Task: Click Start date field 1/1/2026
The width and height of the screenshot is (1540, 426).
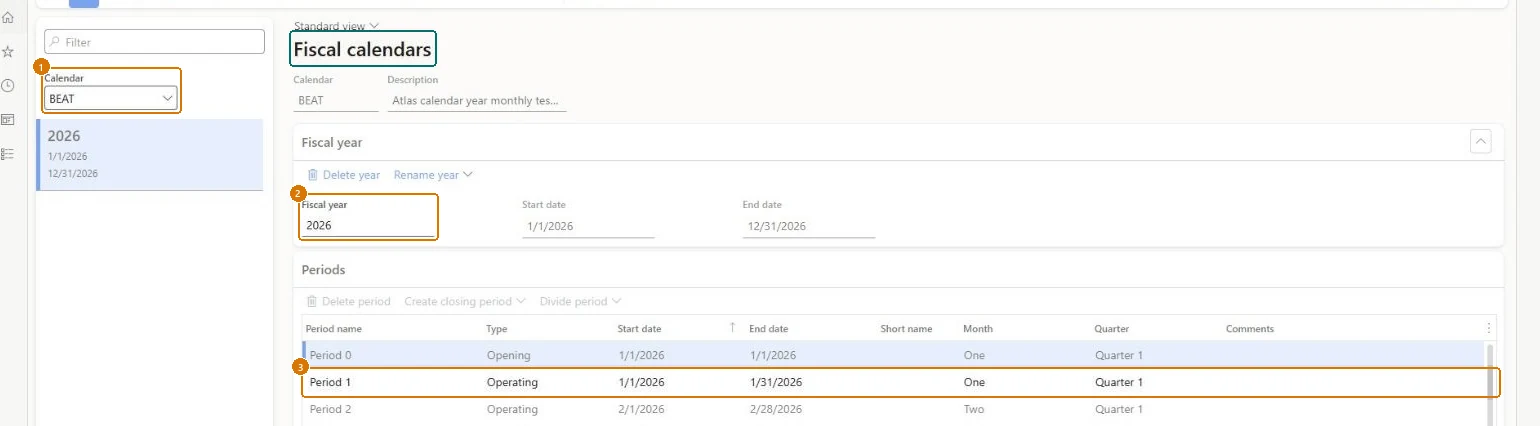Action: [x=588, y=226]
